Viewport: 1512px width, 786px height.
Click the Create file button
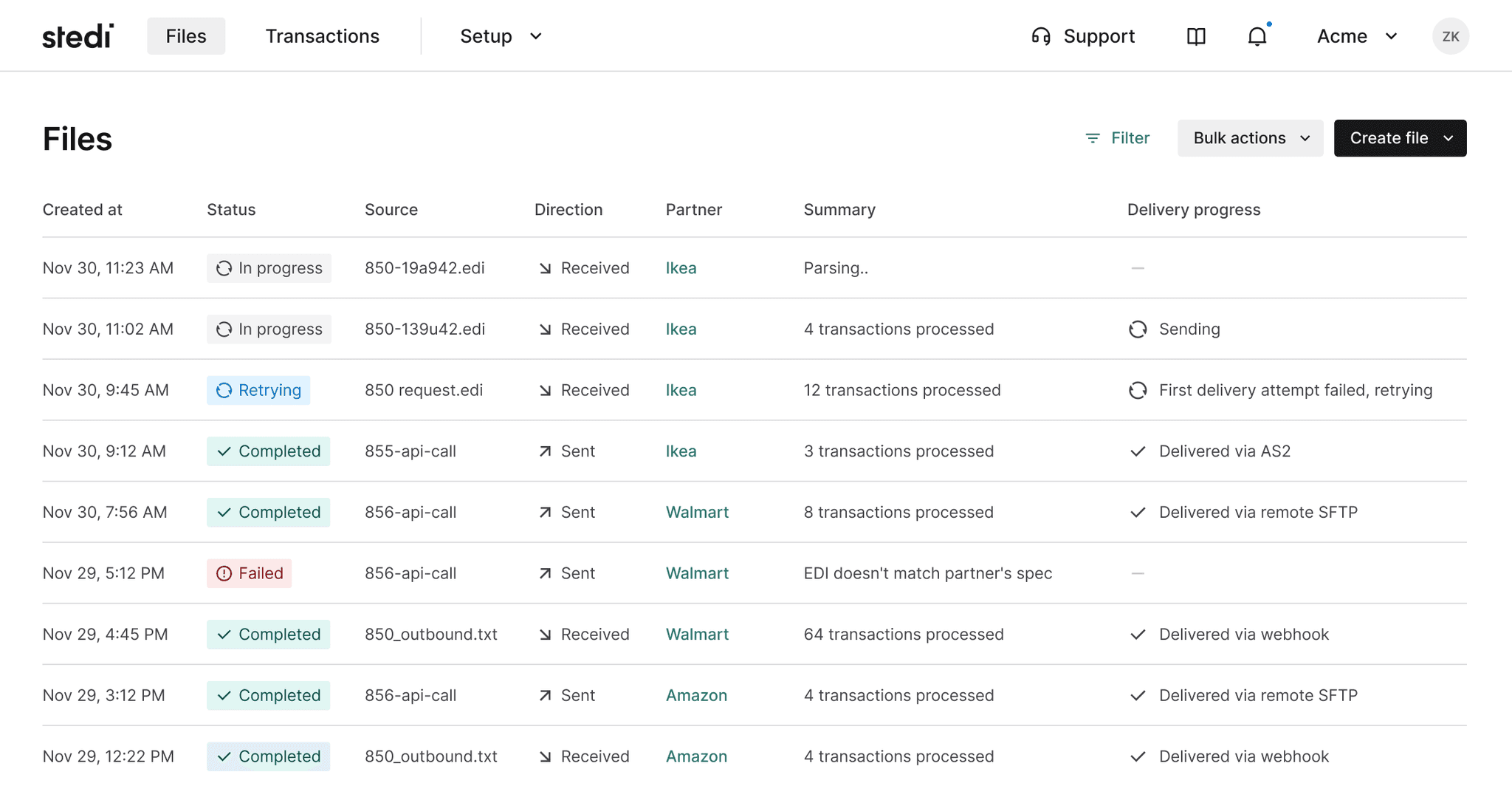(x=1399, y=138)
